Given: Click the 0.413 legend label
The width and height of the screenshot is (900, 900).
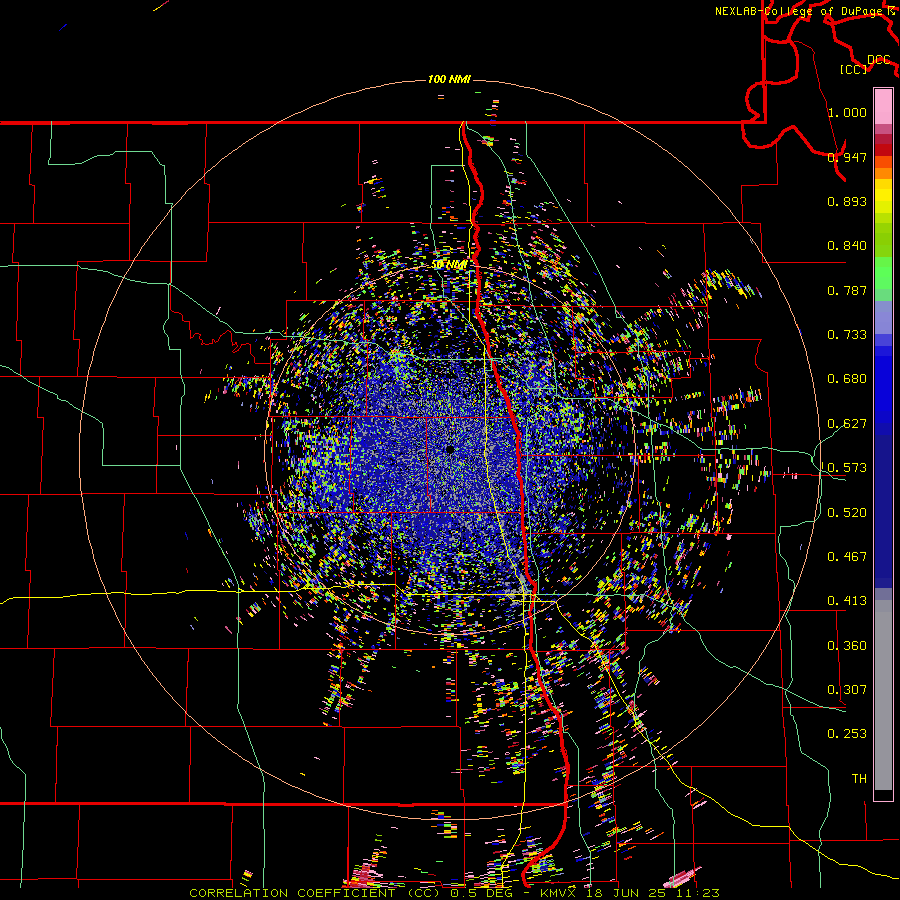Looking at the screenshot, I should [x=847, y=601].
